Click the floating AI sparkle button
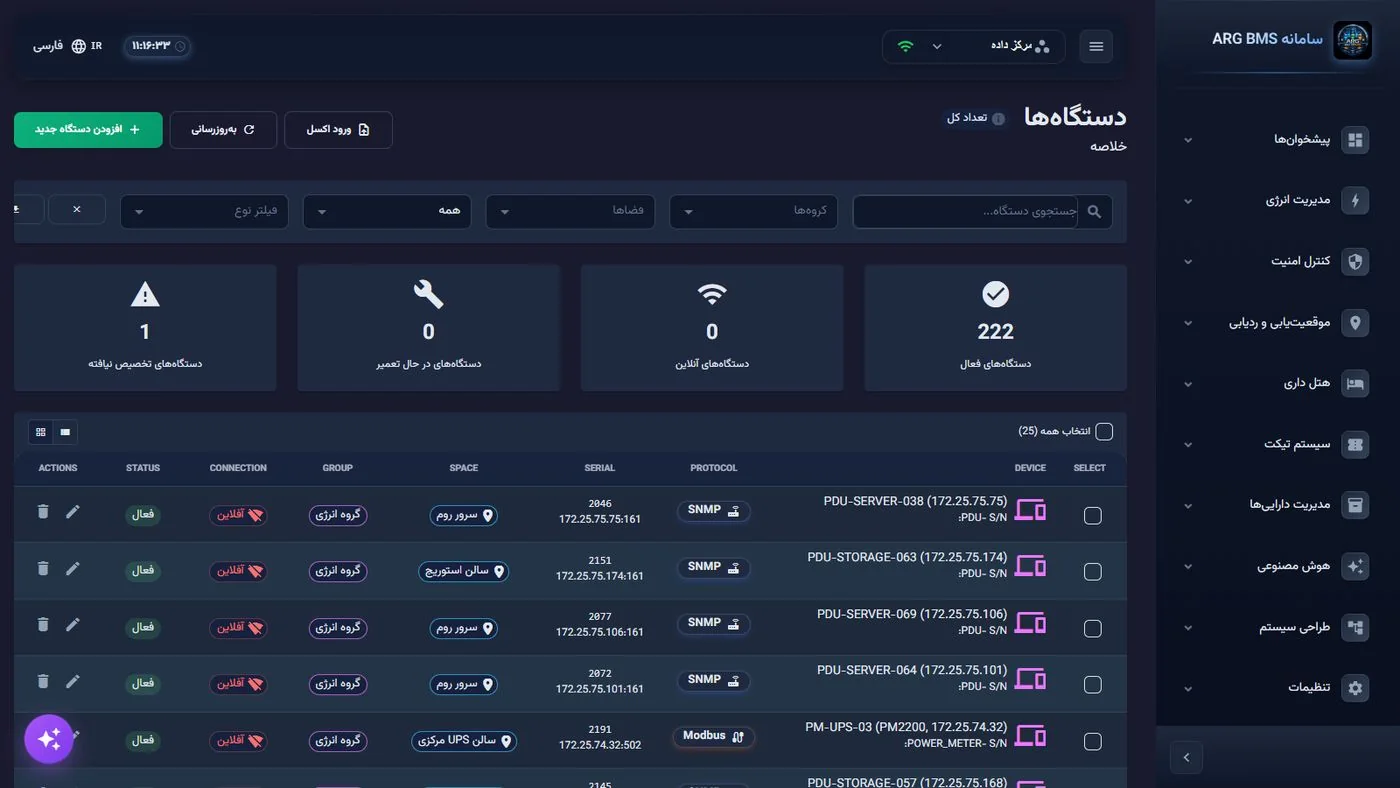Image resolution: width=1400 pixels, height=788 pixels. click(x=49, y=739)
